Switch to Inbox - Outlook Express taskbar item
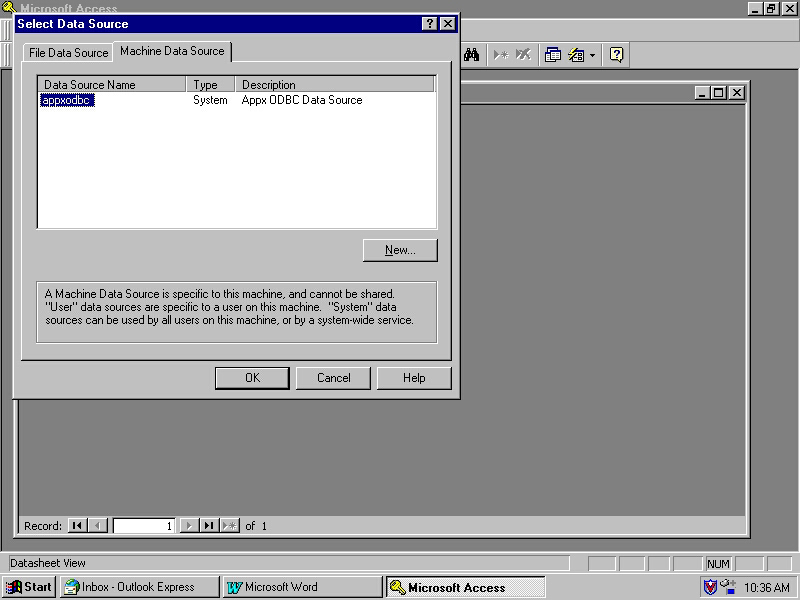This screenshot has width=800, height=600. click(x=140, y=587)
